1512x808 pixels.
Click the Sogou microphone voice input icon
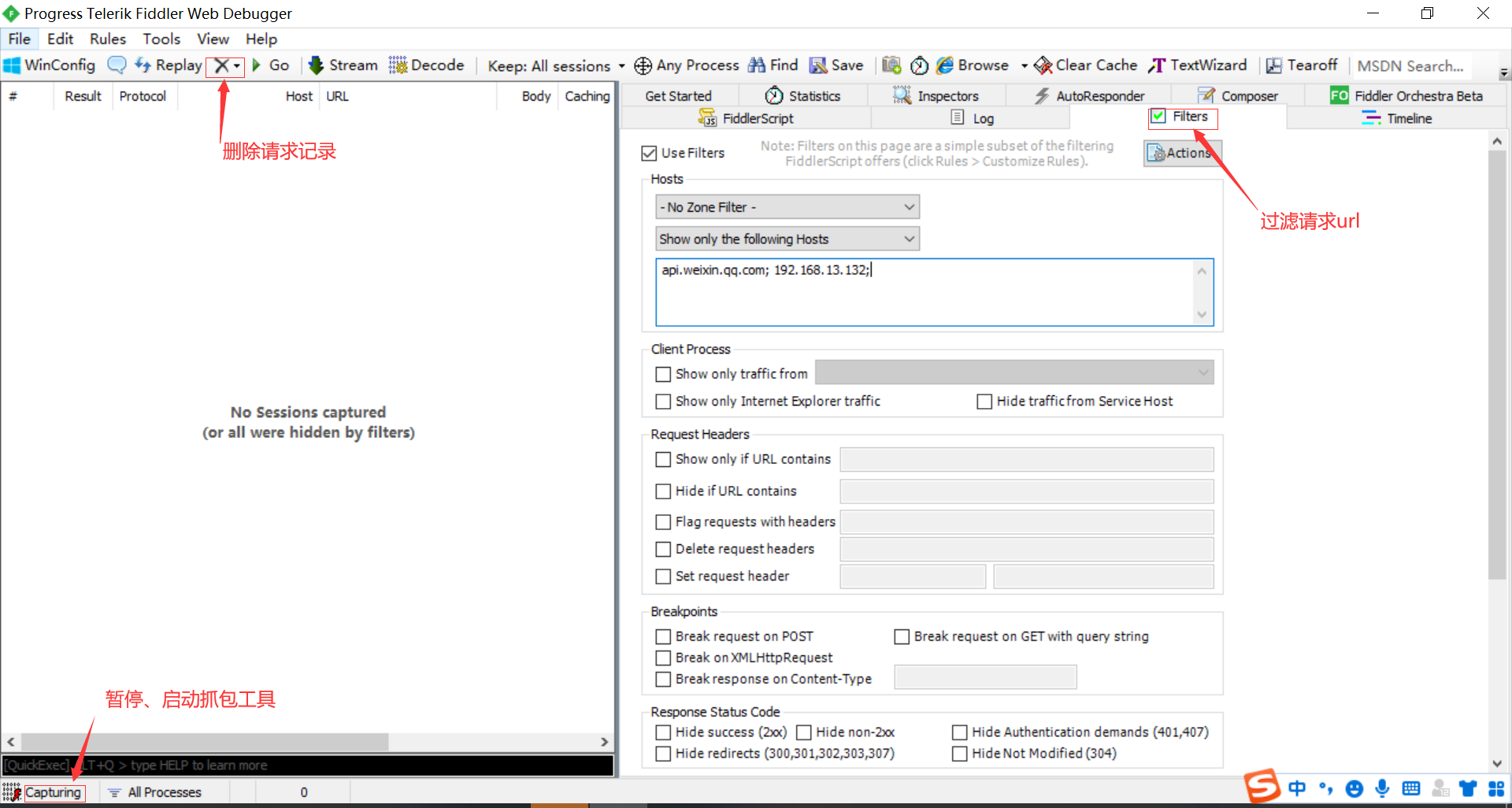tap(1382, 788)
